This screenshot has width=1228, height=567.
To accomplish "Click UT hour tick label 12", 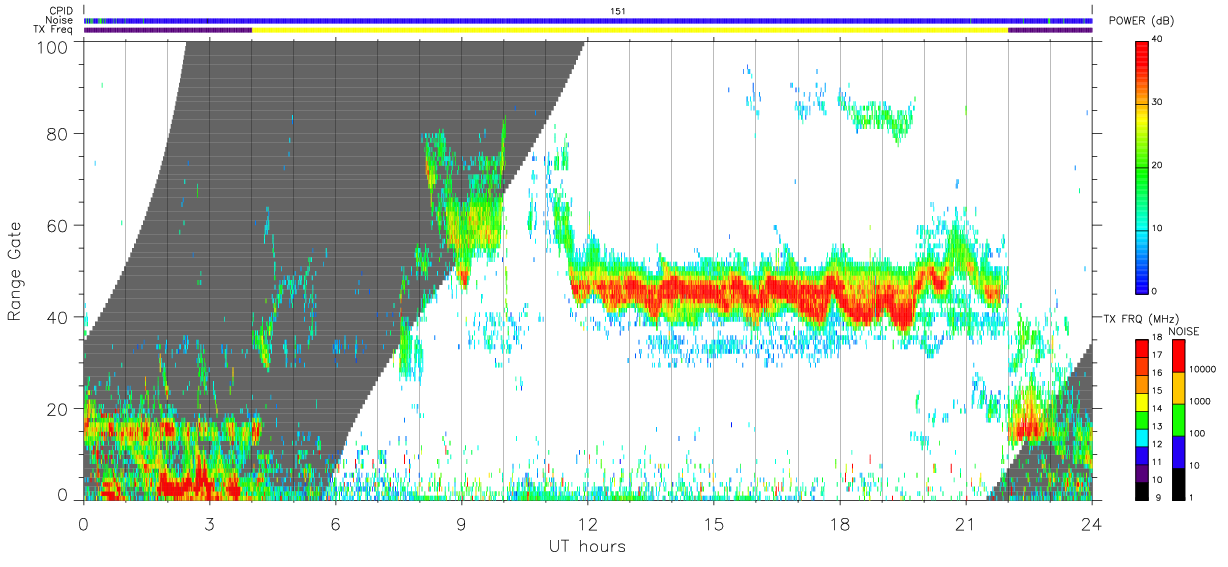I will (587, 524).
